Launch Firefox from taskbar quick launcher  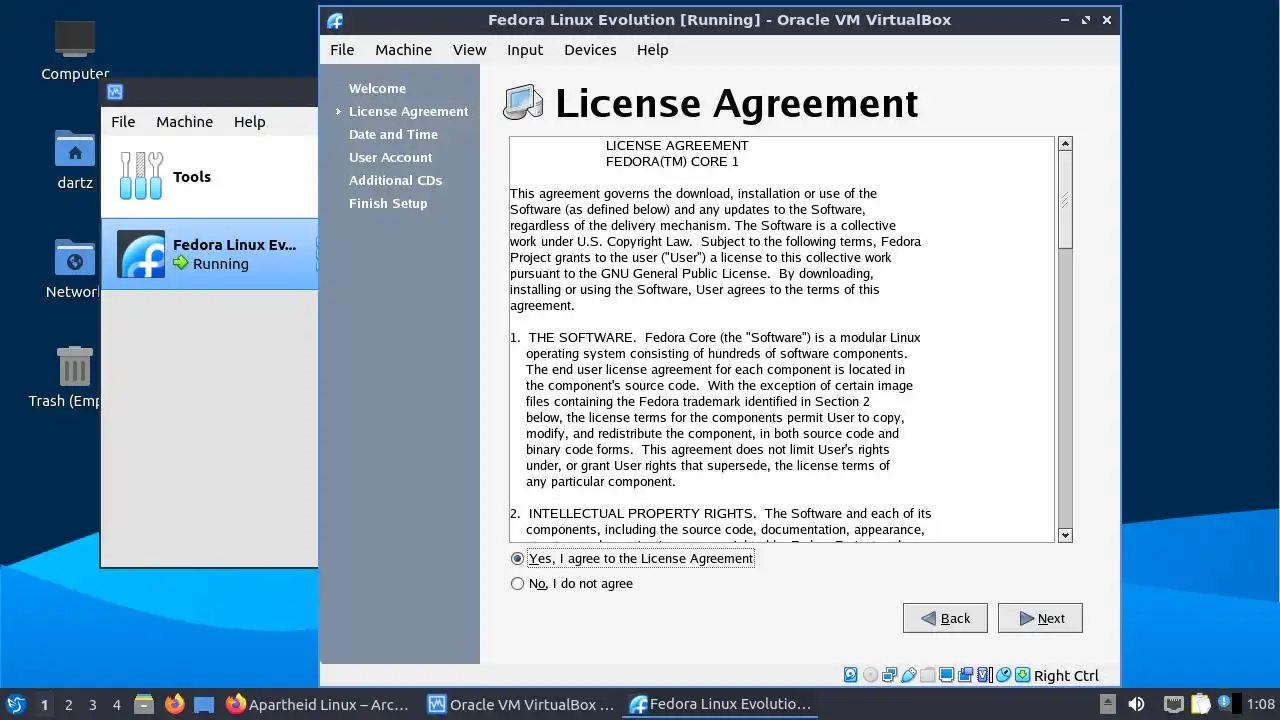click(x=174, y=705)
